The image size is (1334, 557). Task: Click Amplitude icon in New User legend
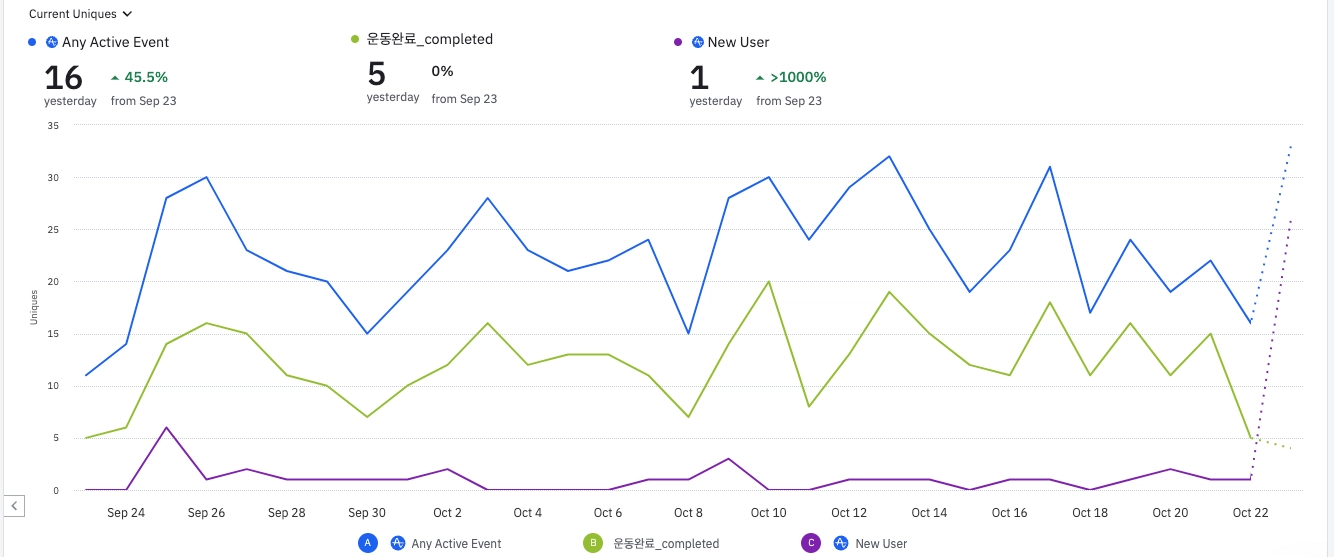click(x=842, y=543)
